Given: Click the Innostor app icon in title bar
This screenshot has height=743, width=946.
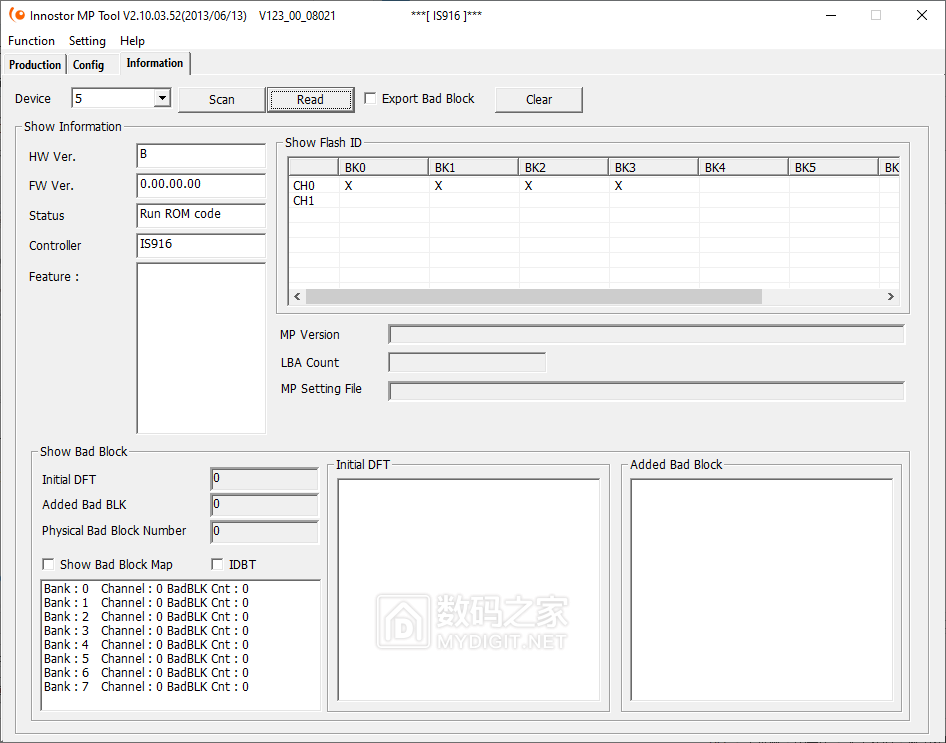Looking at the screenshot, I should [16, 15].
